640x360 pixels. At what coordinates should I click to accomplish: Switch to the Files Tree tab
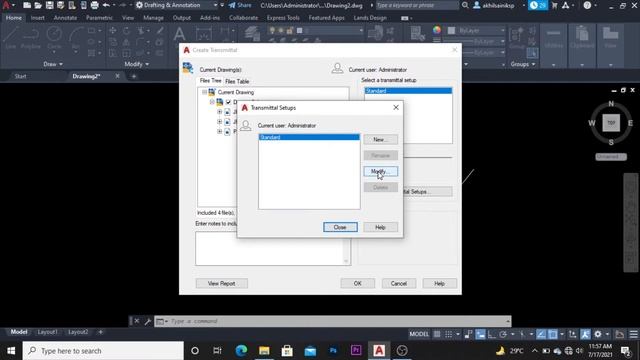coord(210,81)
